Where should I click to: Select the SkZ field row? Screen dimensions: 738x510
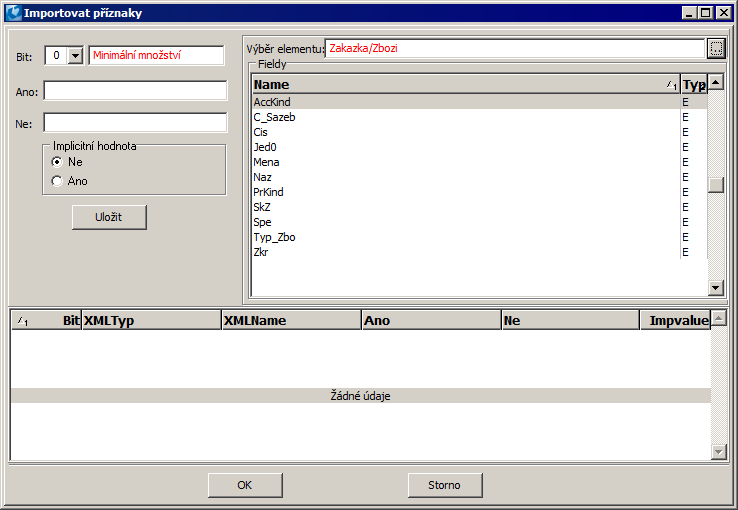[480, 207]
